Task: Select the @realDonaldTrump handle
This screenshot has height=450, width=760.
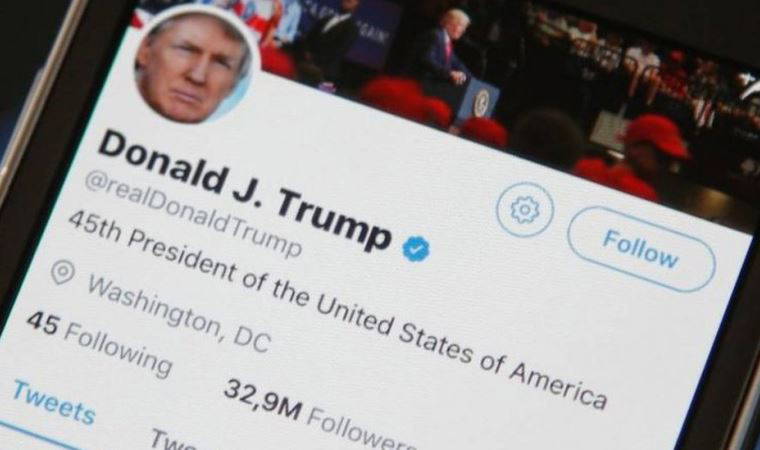Action: (x=193, y=215)
